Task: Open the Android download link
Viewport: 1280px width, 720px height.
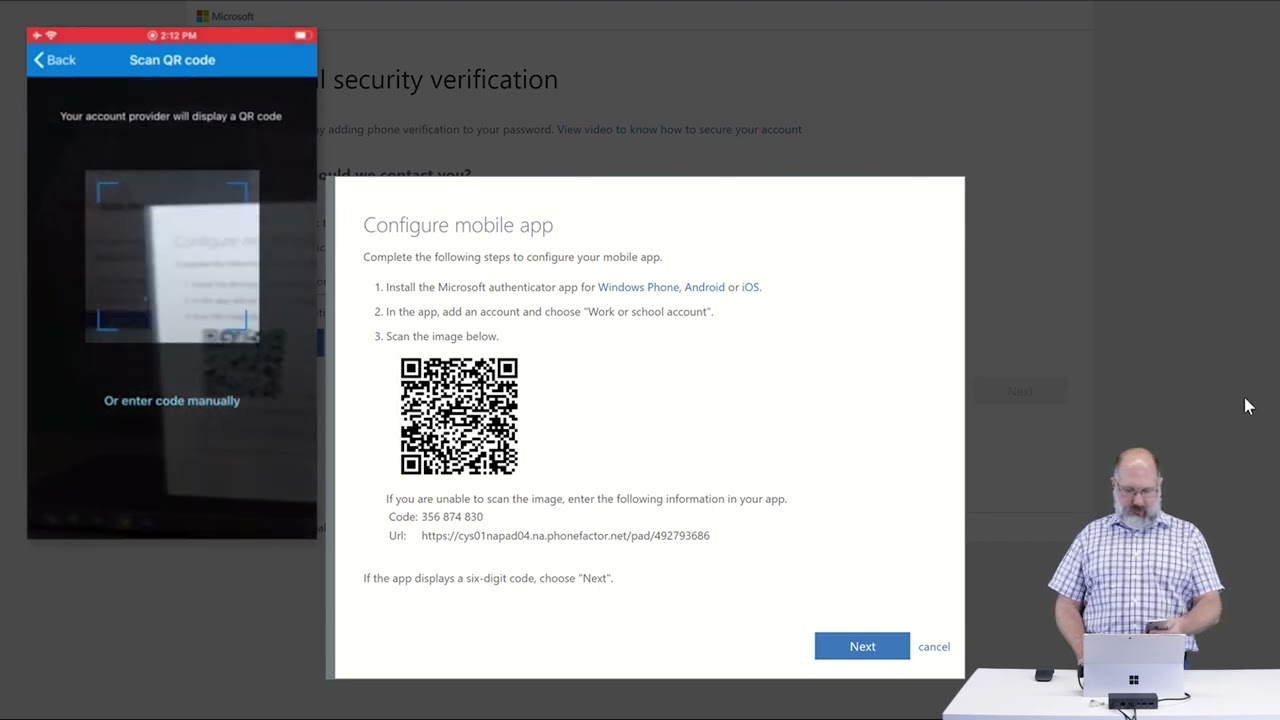Action: click(704, 287)
